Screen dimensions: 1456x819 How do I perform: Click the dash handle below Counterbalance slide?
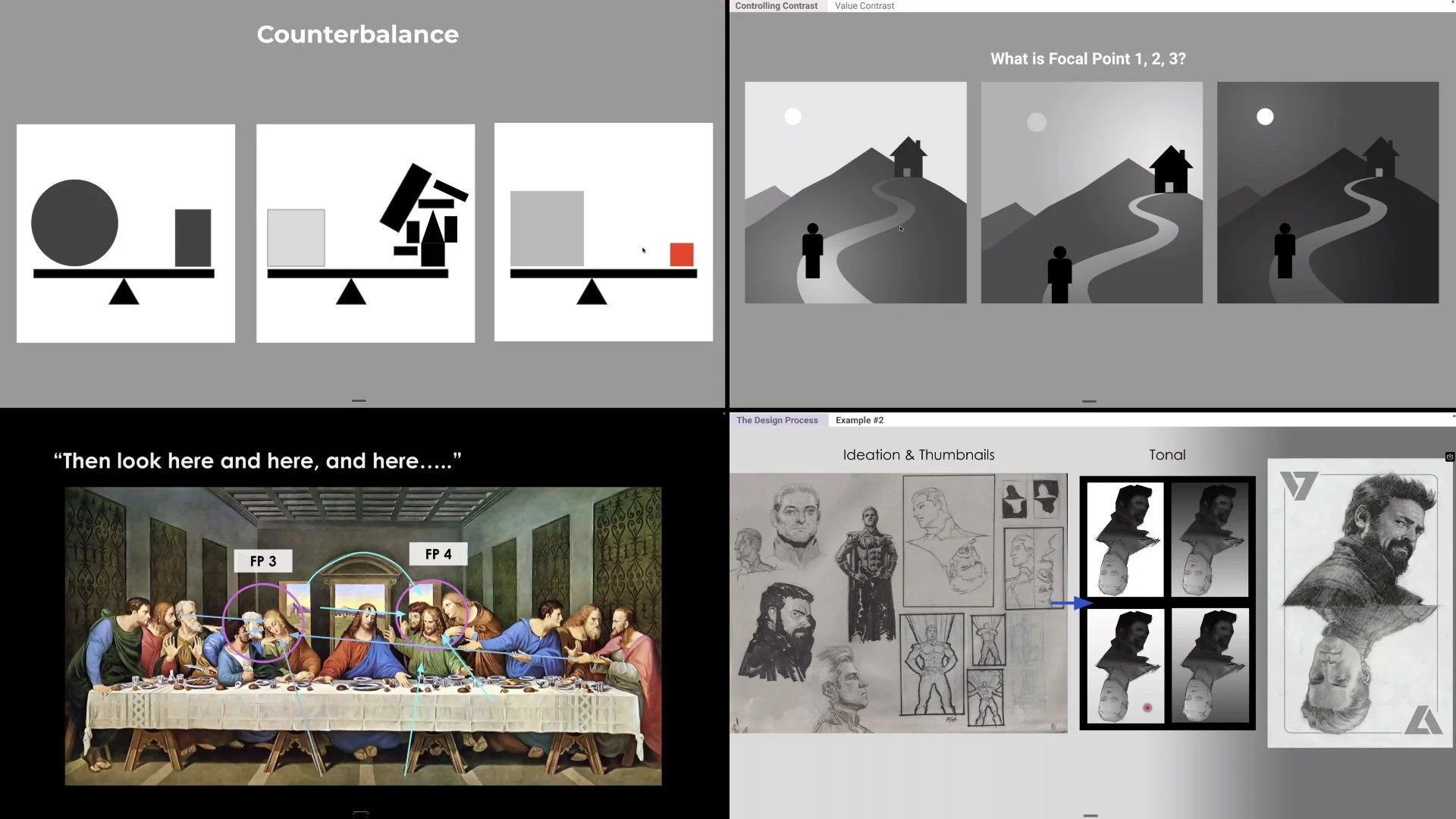tap(359, 400)
